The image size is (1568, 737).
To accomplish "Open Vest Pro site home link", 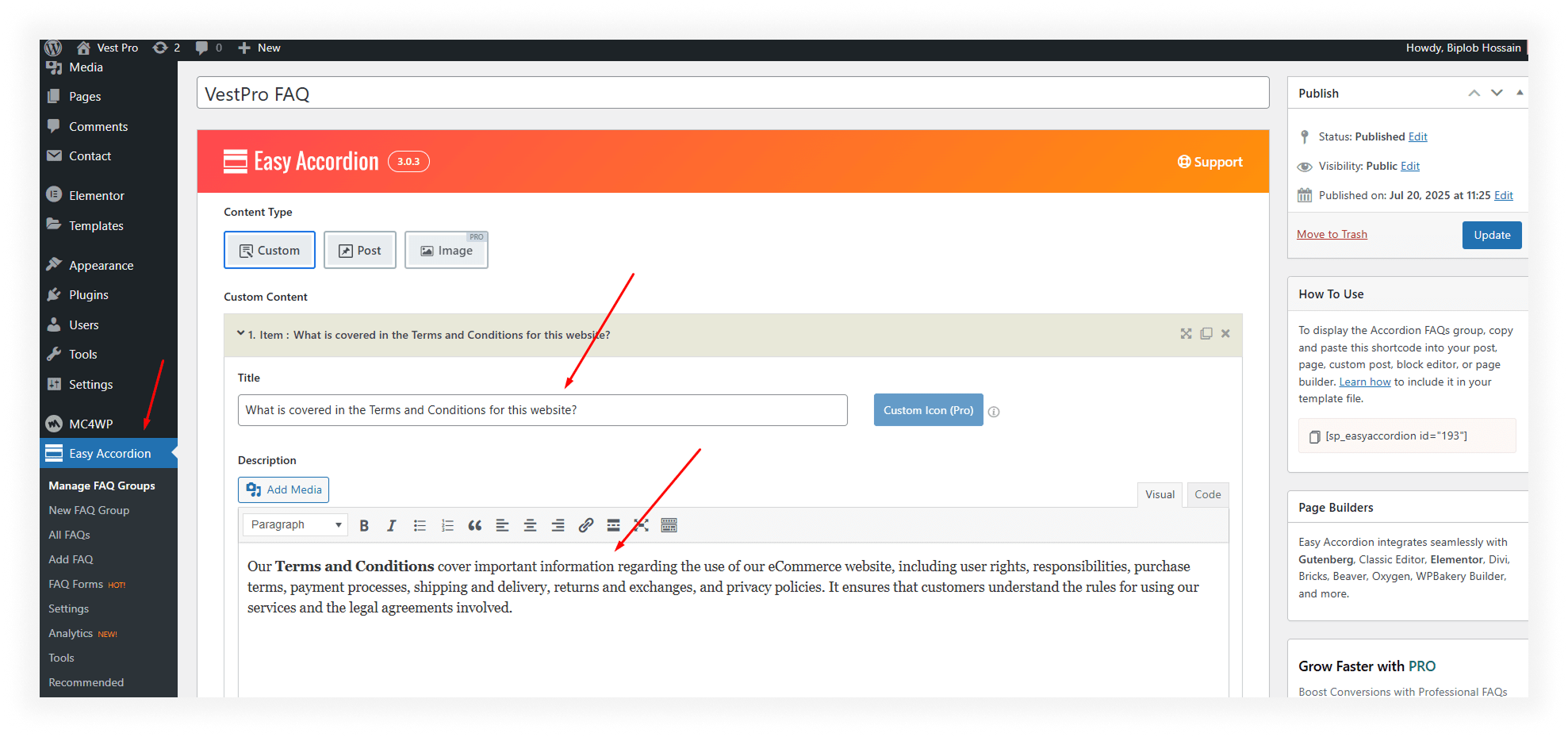I will pyautogui.click(x=108, y=48).
